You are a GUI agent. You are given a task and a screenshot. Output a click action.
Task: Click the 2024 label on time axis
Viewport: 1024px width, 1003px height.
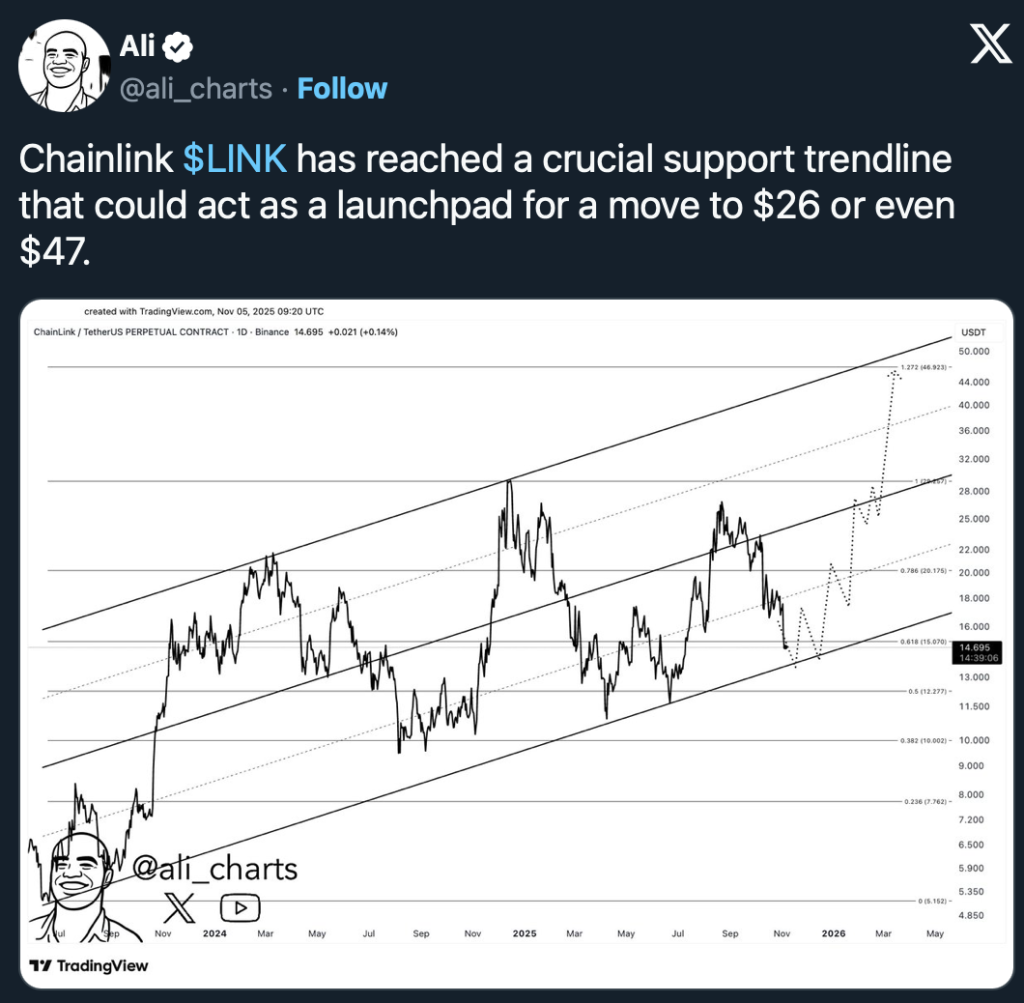[216, 933]
